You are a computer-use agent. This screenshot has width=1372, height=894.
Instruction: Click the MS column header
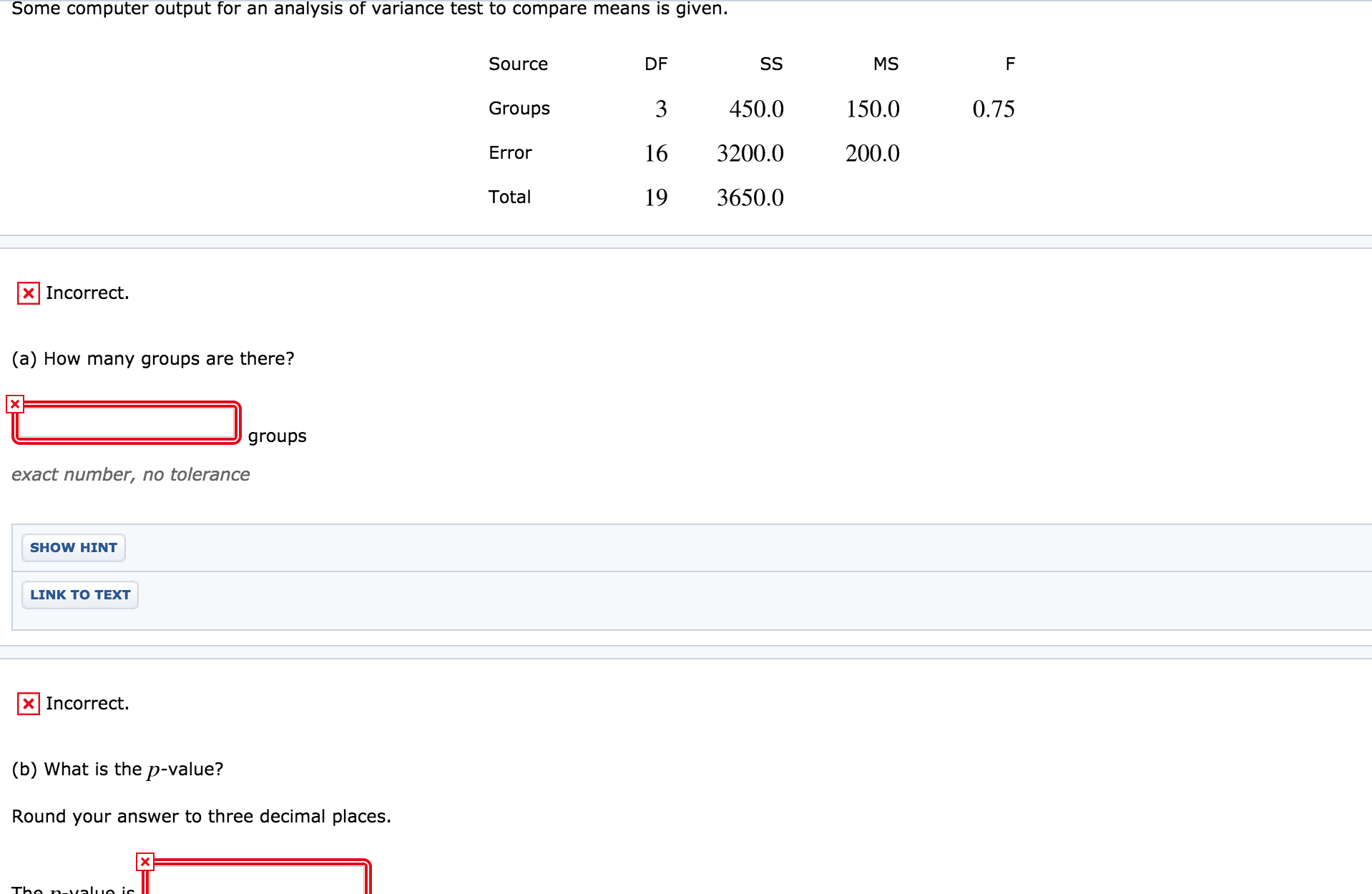tap(886, 64)
